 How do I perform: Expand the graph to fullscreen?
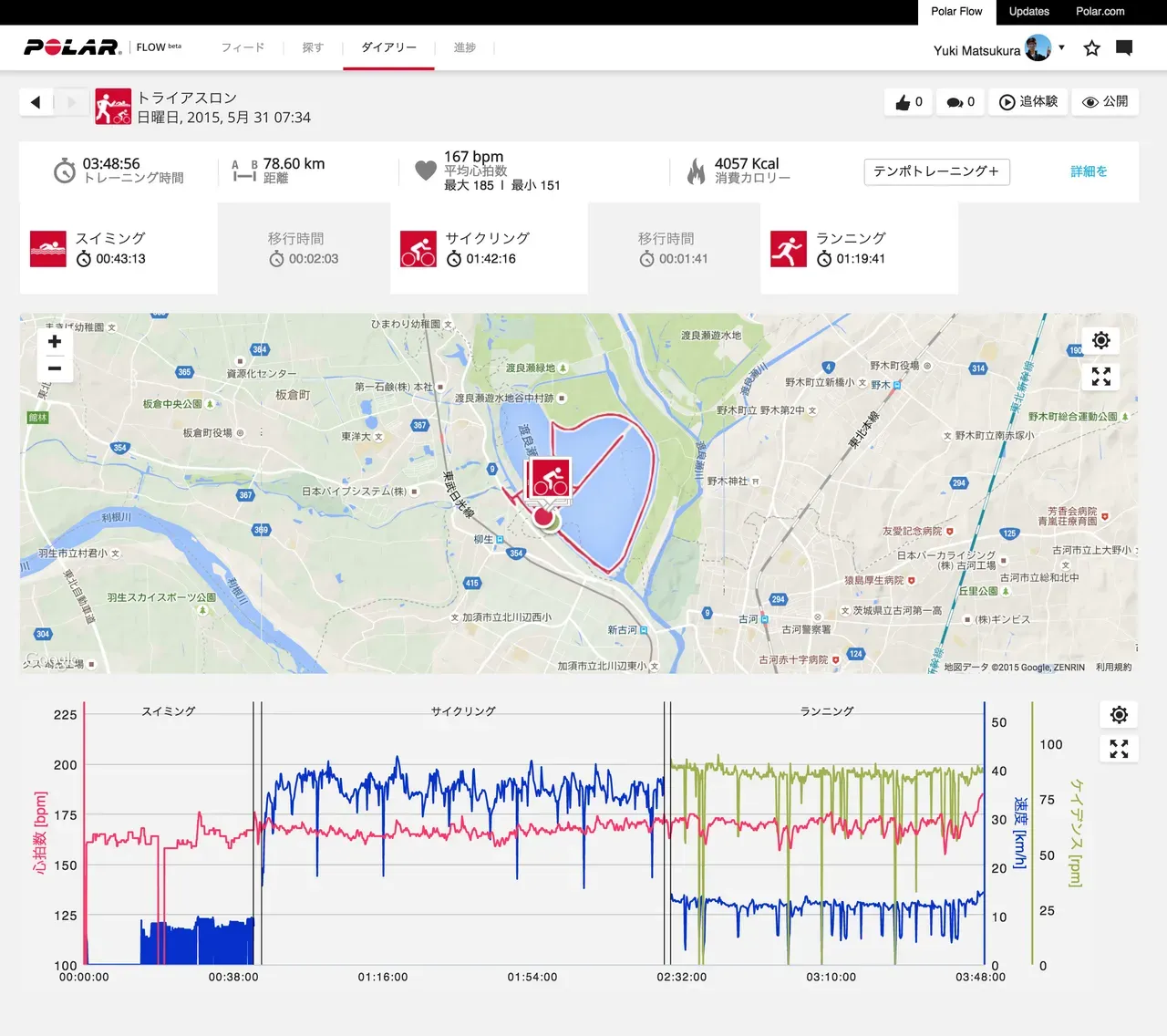click(1119, 749)
